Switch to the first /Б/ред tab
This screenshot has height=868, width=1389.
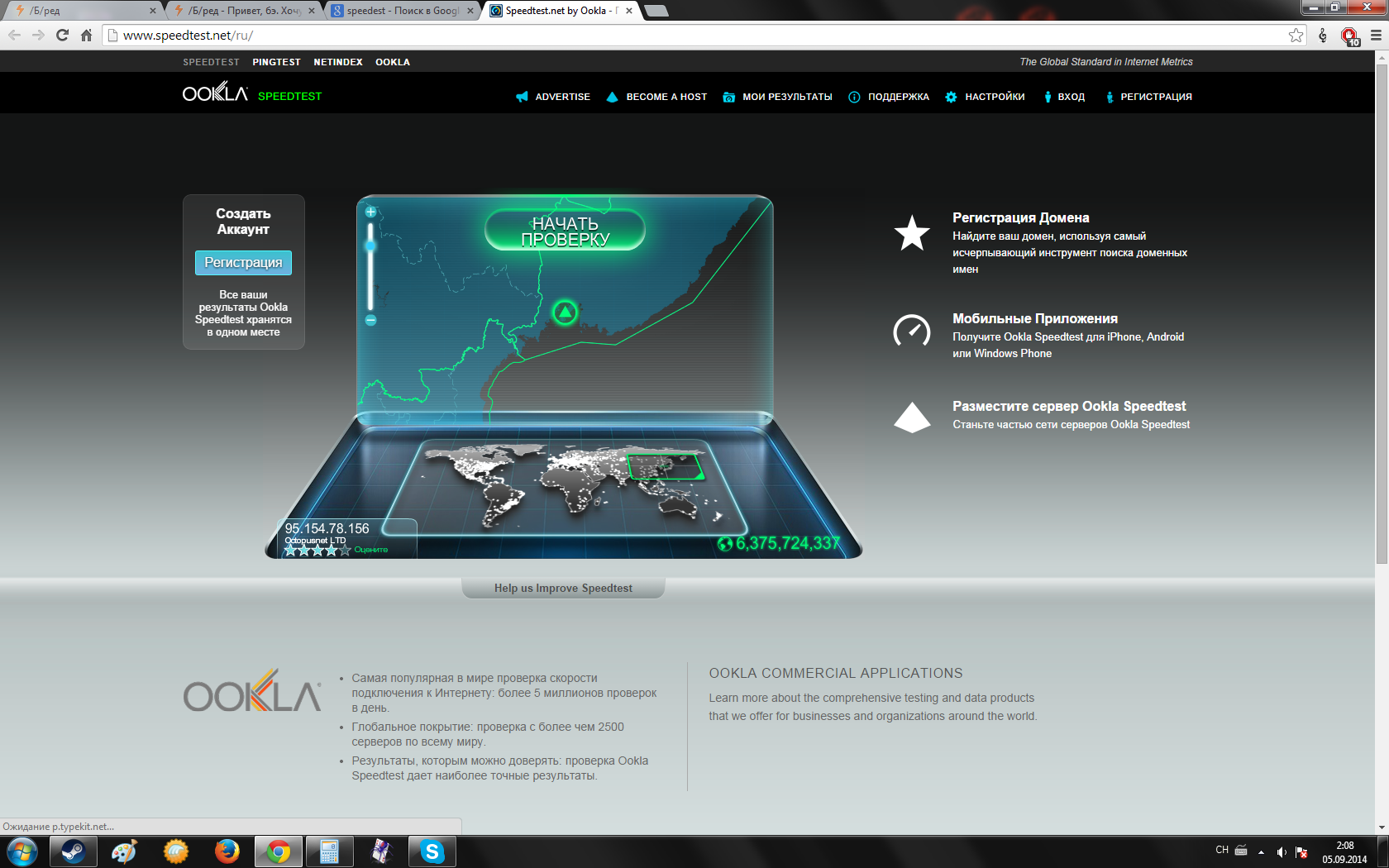click(x=81, y=11)
